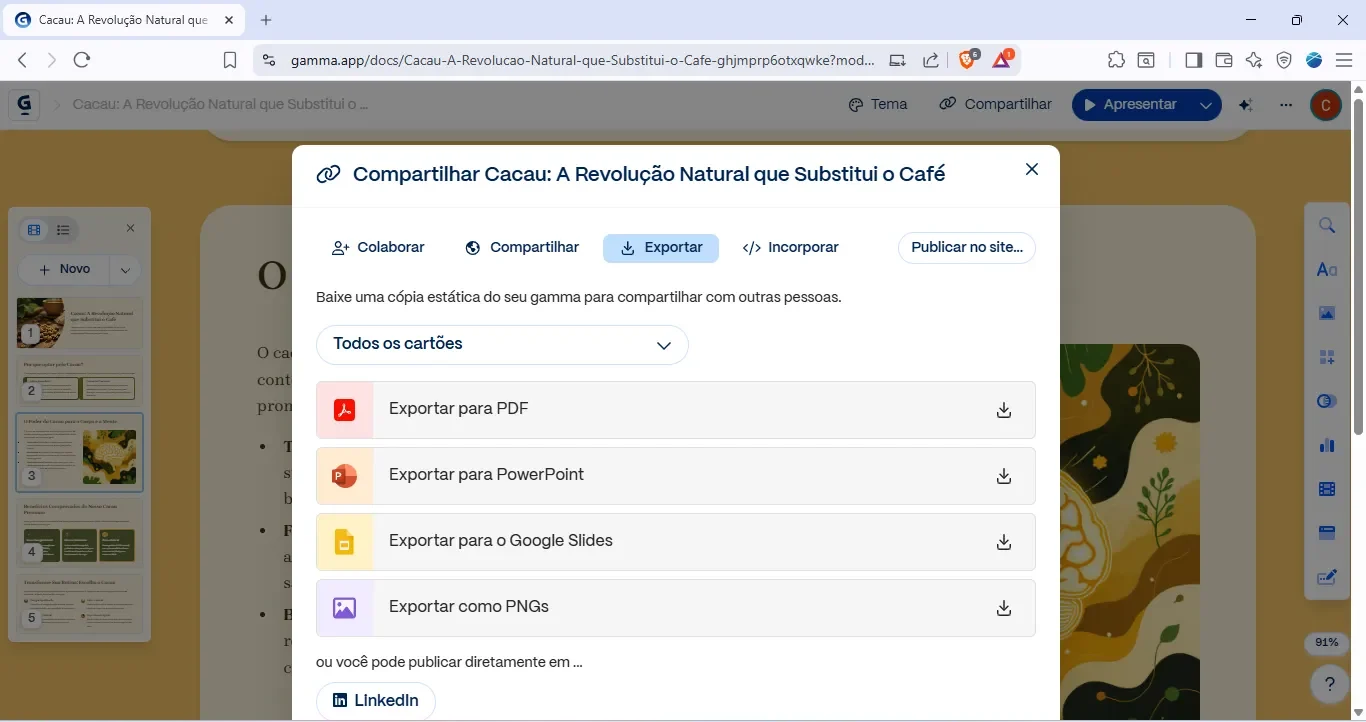Open the user account avatar
The width and height of the screenshot is (1366, 722).
pos(1325,105)
